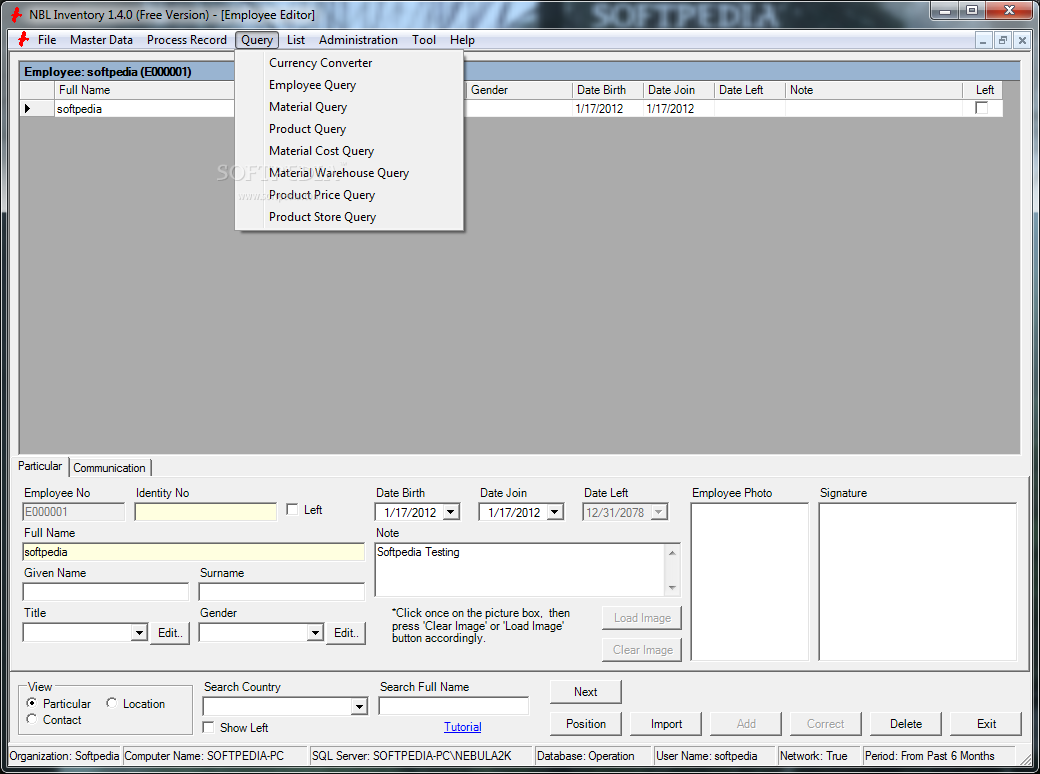Click the Given Name input field
Viewport: 1040px width, 774px height.
tap(106, 592)
